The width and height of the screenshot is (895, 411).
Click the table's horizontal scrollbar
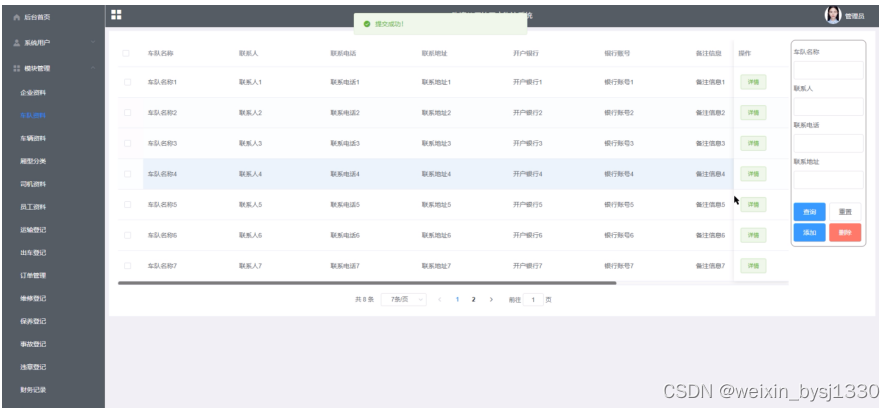[x=367, y=283]
